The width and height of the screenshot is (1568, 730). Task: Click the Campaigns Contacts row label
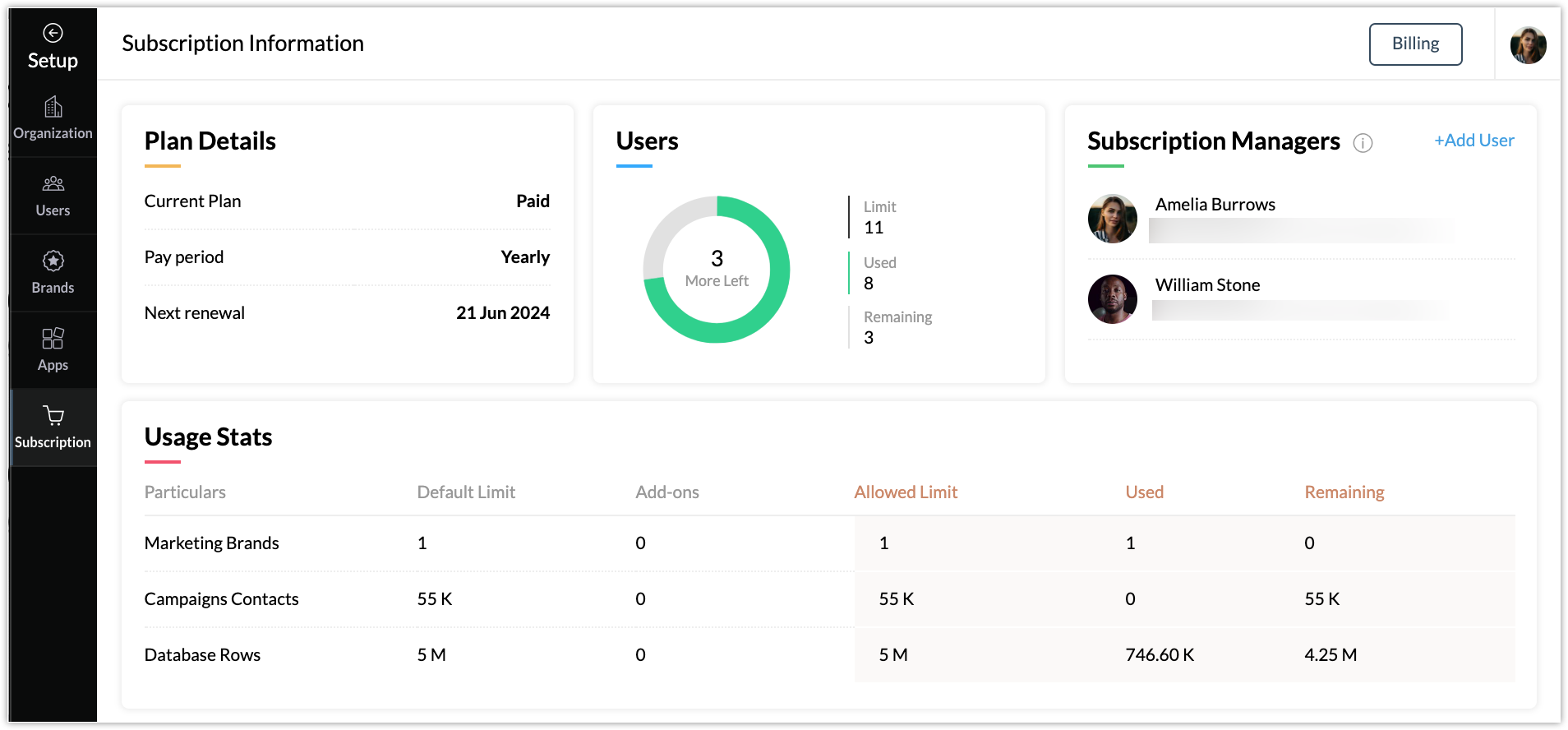pos(221,599)
